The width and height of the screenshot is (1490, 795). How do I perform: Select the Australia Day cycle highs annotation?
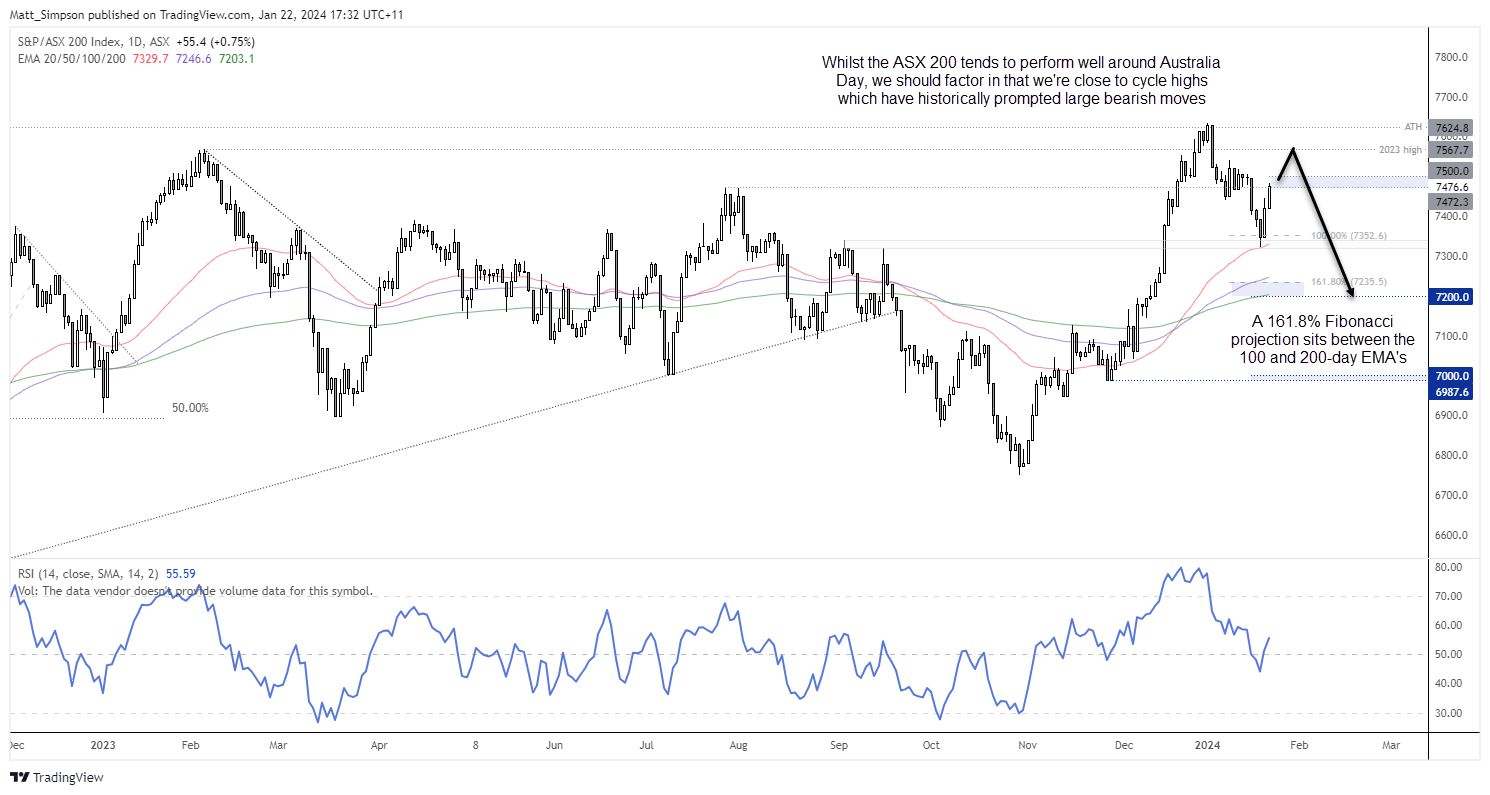1023,80
